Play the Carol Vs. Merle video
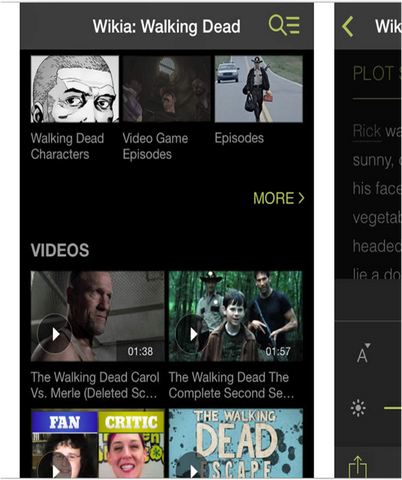This screenshot has width=402, height=480. (x=97, y=316)
